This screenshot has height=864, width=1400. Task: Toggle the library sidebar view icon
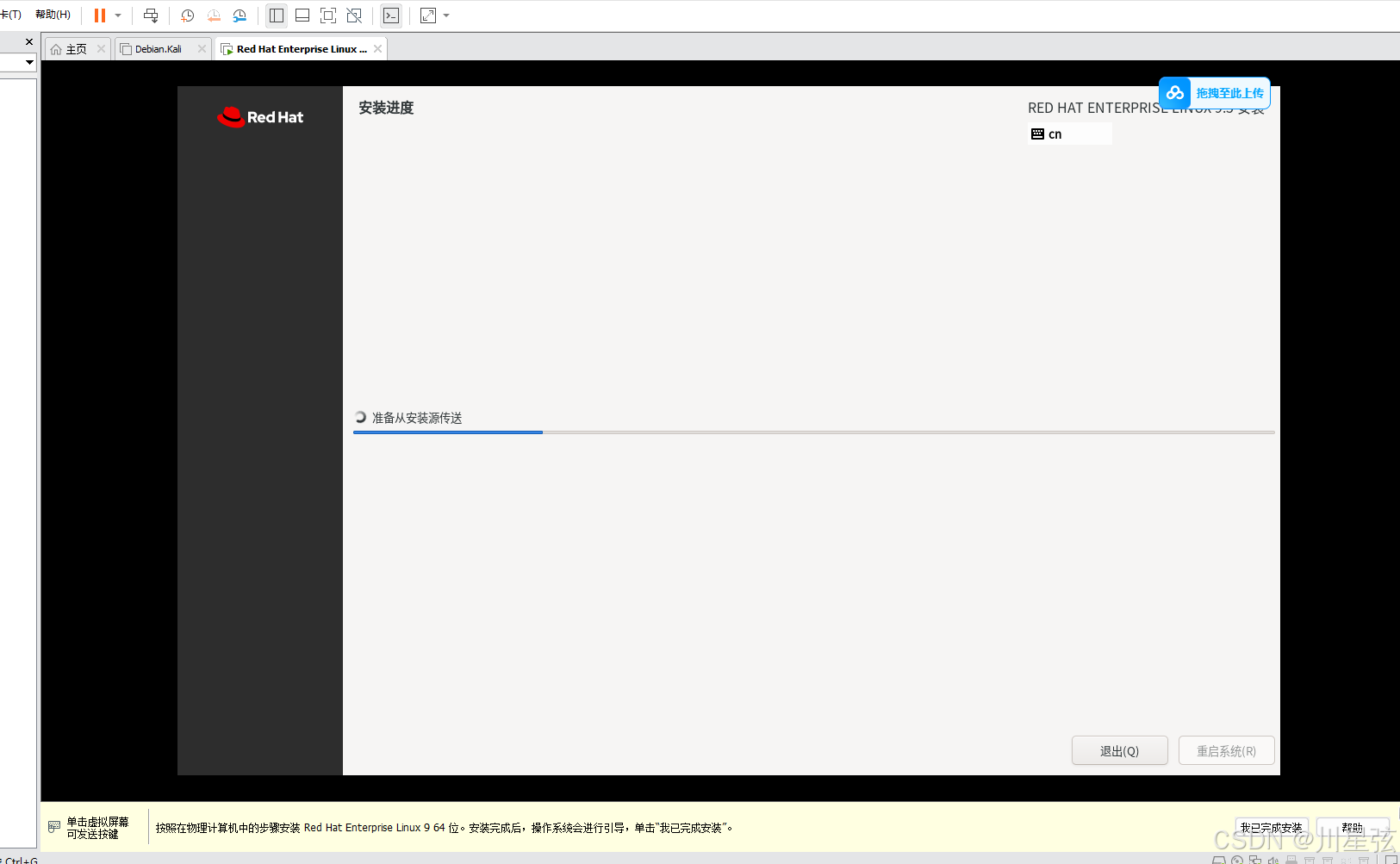(x=277, y=16)
